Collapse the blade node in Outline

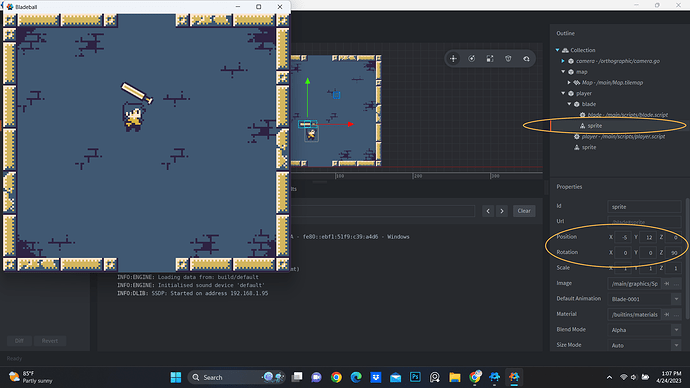pos(569,104)
